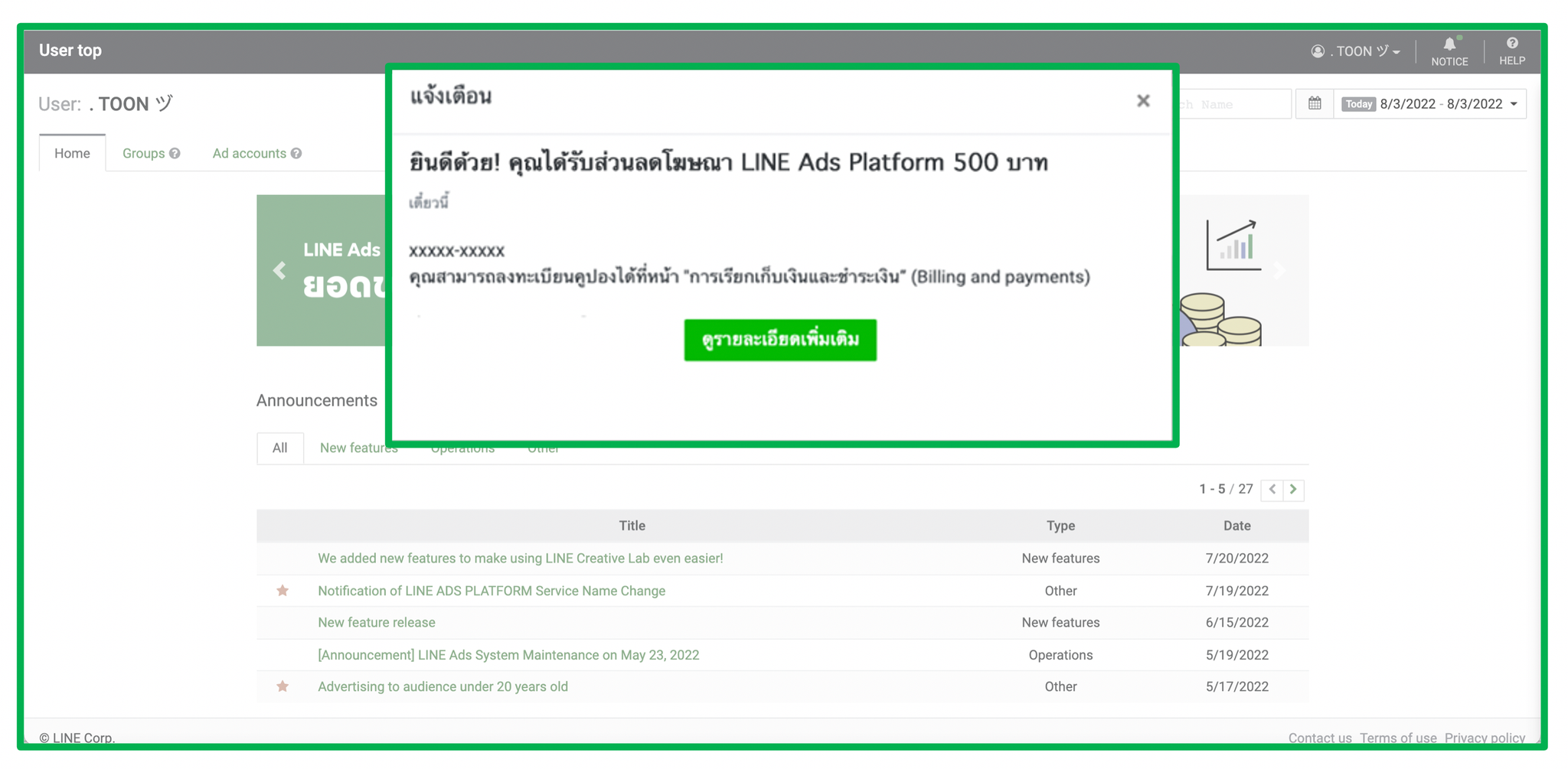Click the help icon beside Groups tab
The image size is (1568, 769).
[x=175, y=154]
